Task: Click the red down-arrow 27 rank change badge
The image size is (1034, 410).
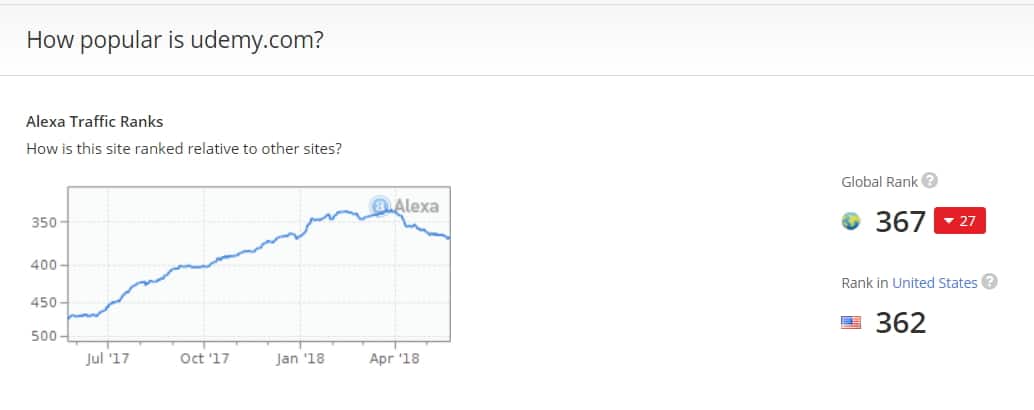Action: [x=959, y=221]
